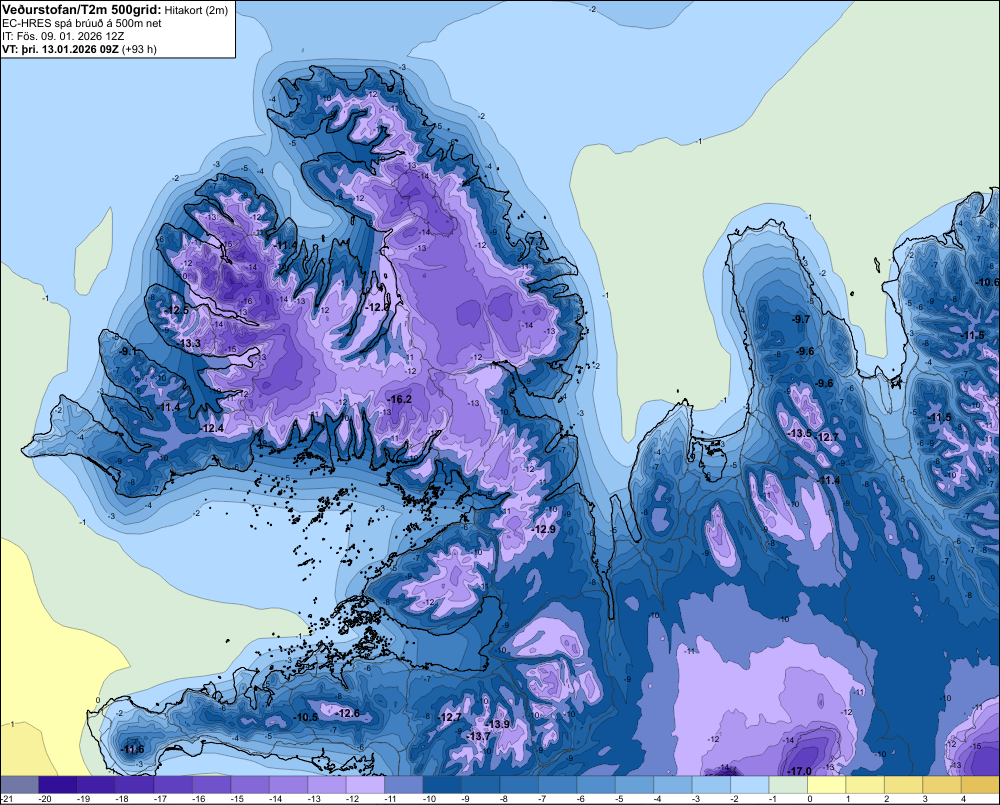Screen dimensions: 1000x805
Task: Click the -12.0 temperature value
Action: point(378,307)
